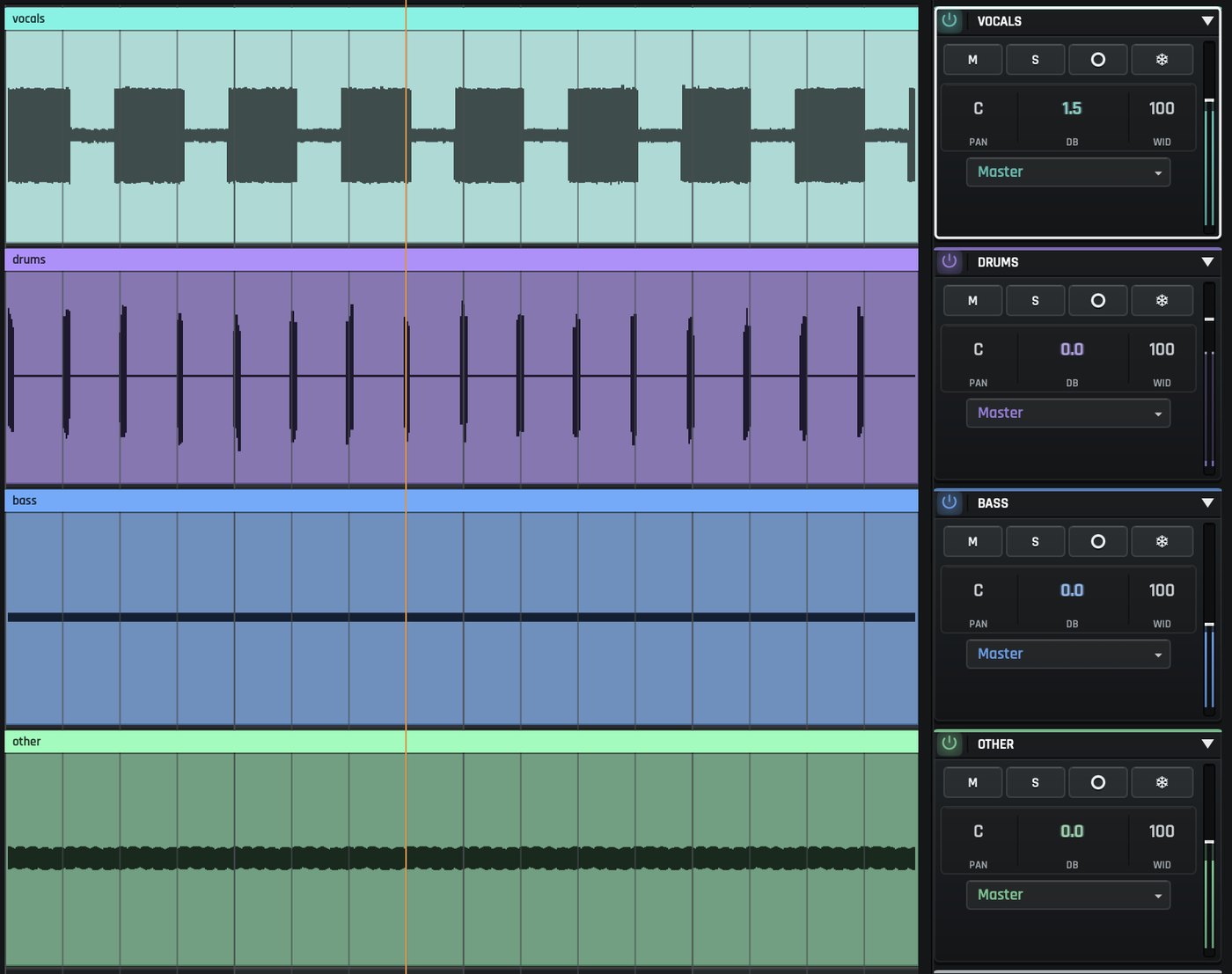Screen dimensions: 1232x974
Task: Open VOCALS output routing Master dropdown
Action: pyautogui.click(x=1068, y=172)
